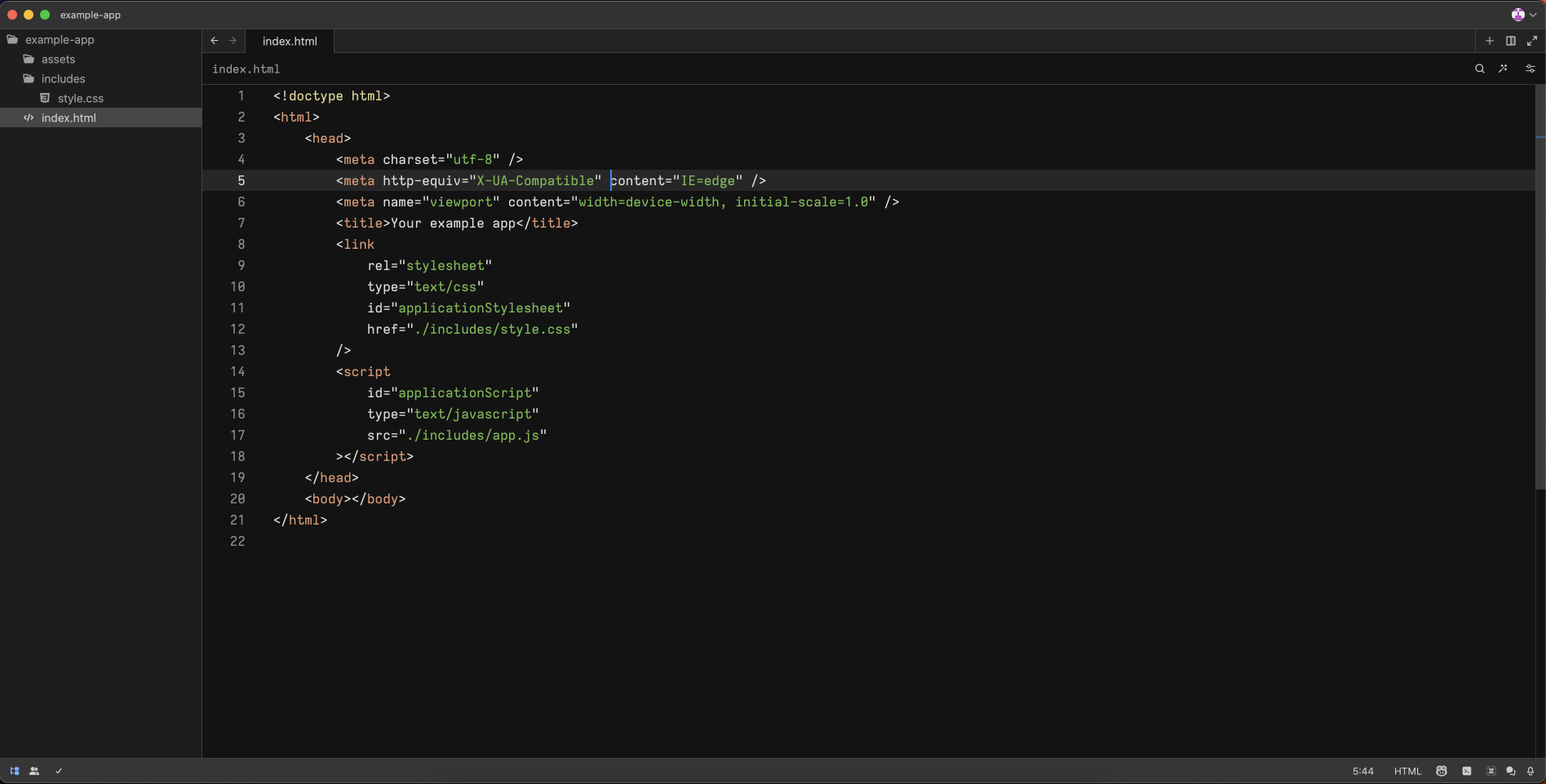The width and height of the screenshot is (1546, 784).
Task: Click the 'applicationStylesheet' id value
Action: click(481, 308)
